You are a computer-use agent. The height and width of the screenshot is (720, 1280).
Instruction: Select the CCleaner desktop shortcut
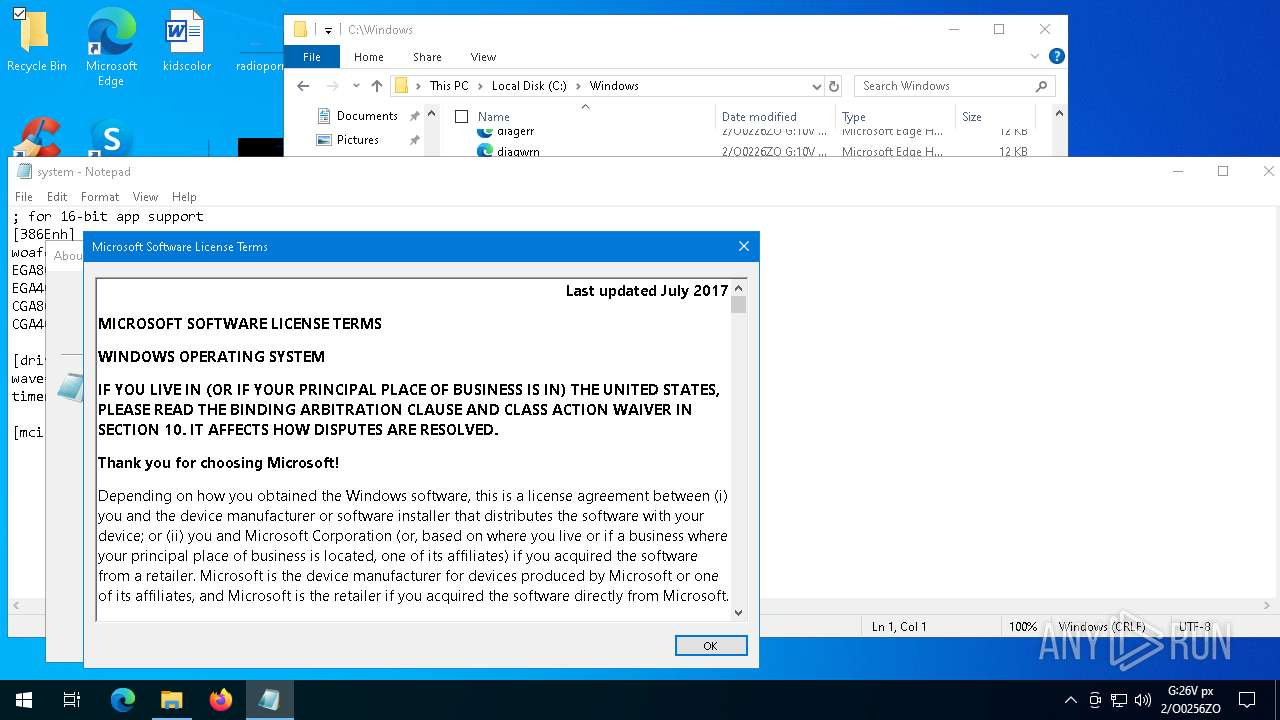pos(37,138)
